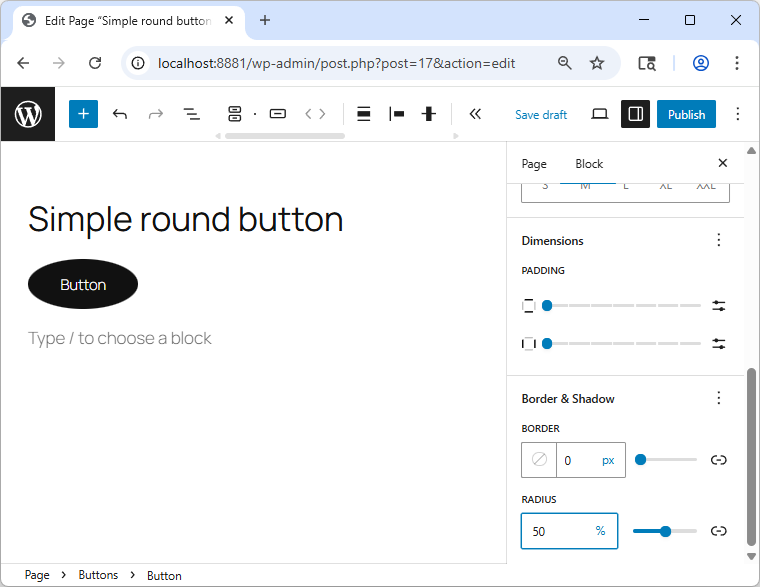Select Page in the breadcrumb
Image resolution: width=760 pixels, height=587 pixels.
pos(37,575)
